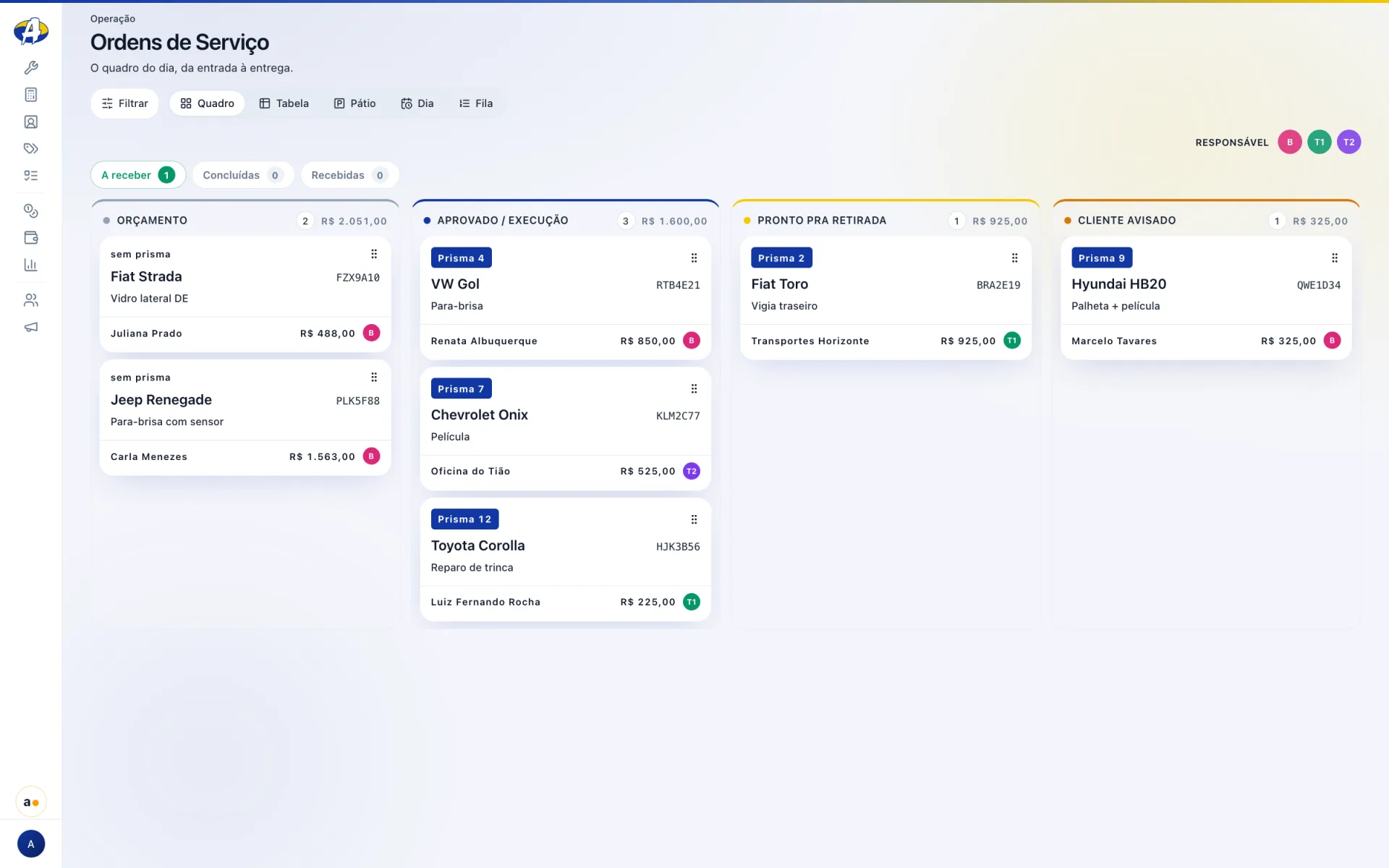Screen dimensions: 1389x868
Task: Open the contacts badge icon in the sidebar
Action: 31,122
